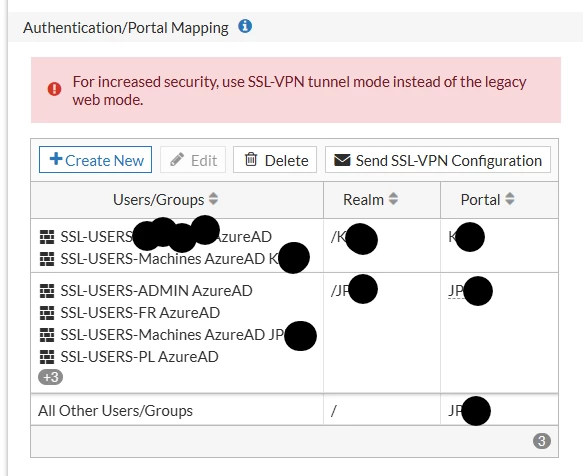This screenshot has height=476, width=583.
Task: Click the row count badge showing 3
Action: pos(542,441)
